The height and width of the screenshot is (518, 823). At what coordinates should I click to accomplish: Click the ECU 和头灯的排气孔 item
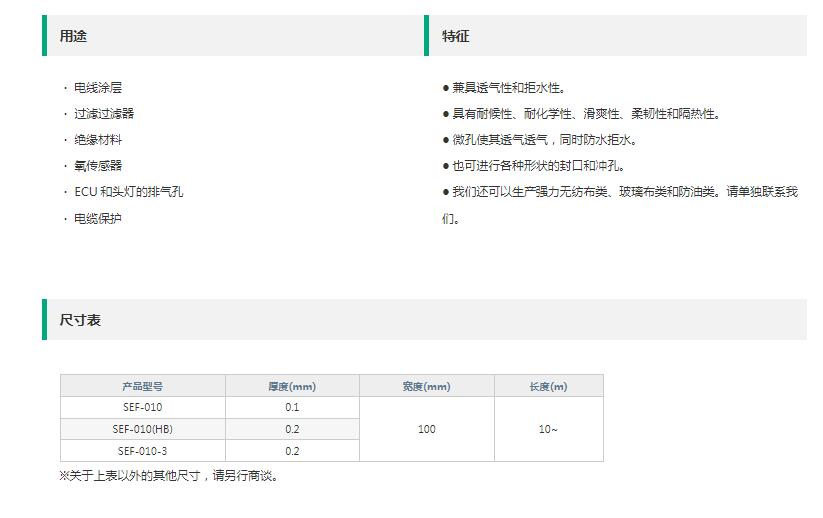coord(129,192)
